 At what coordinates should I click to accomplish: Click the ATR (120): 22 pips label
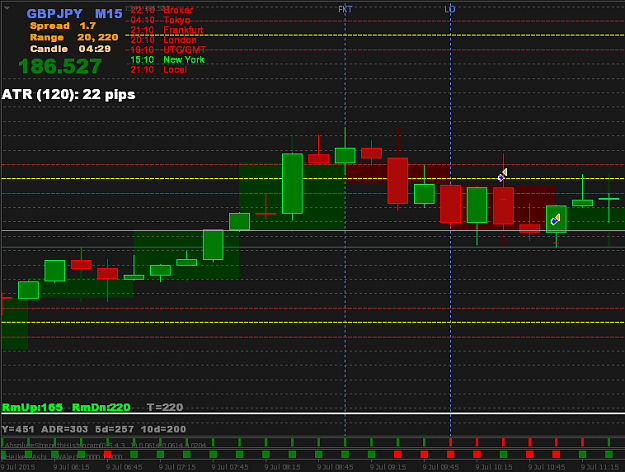pos(69,94)
